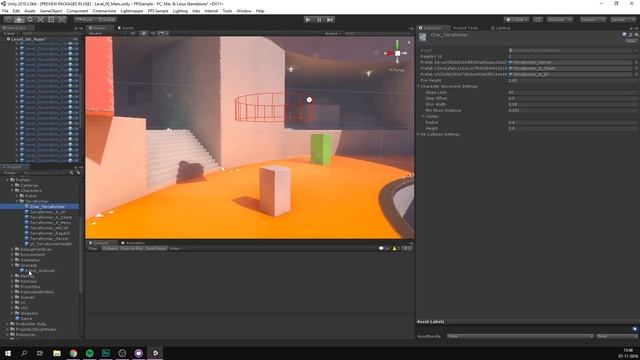Click the red X axis cone on scene gizmo
640x360 pixels.
pyautogui.click(x=388, y=53)
